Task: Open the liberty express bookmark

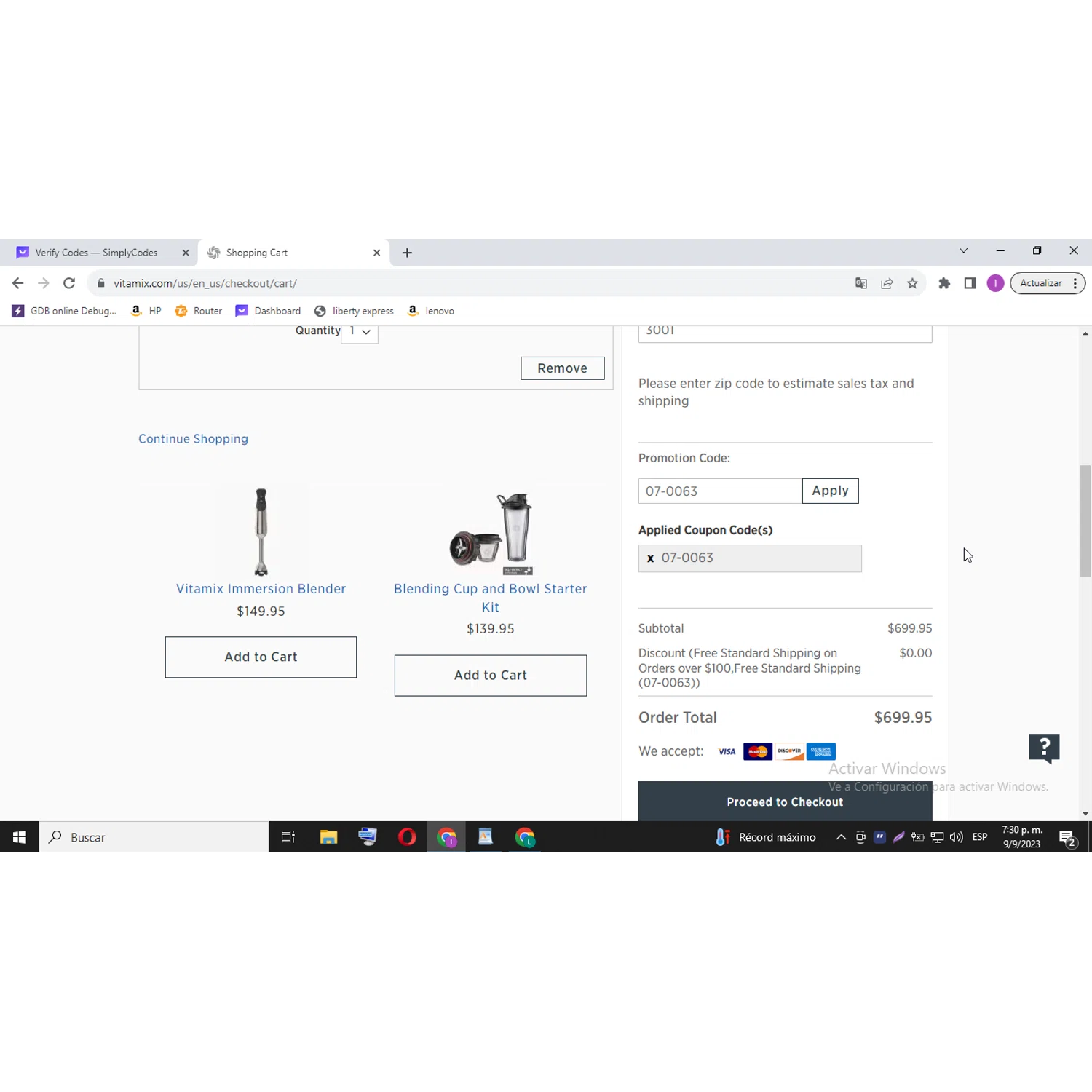Action: pos(354,311)
